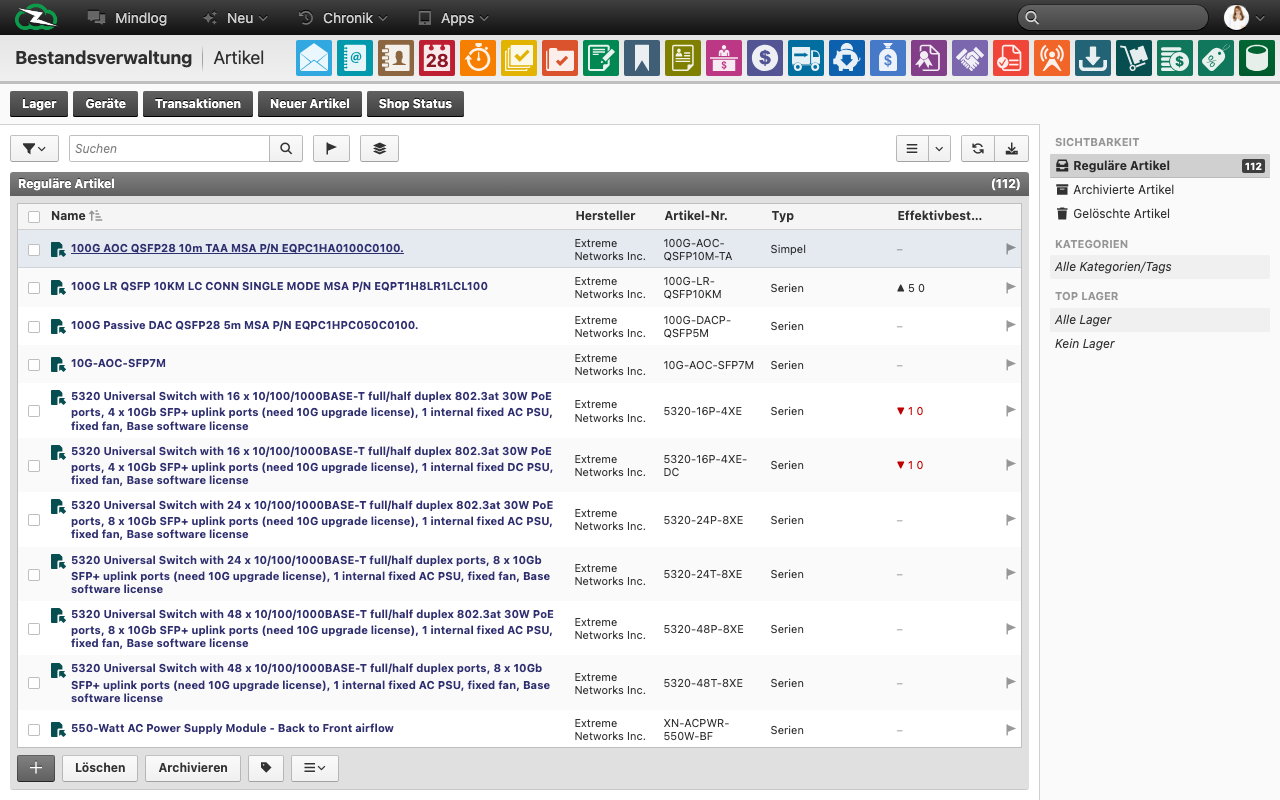Open the red-orange projects folder icon
Screen dimensions: 1280x800
click(560, 58)
